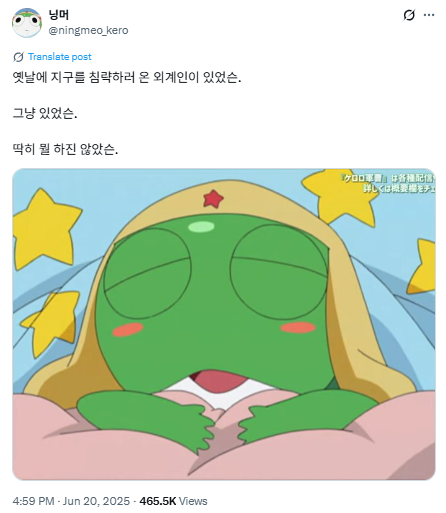This screenshot has width=446, height=513.
Task: Click the text line '딱히 뭘 하진 않았슨.'
Action: [x=65, y=149]
